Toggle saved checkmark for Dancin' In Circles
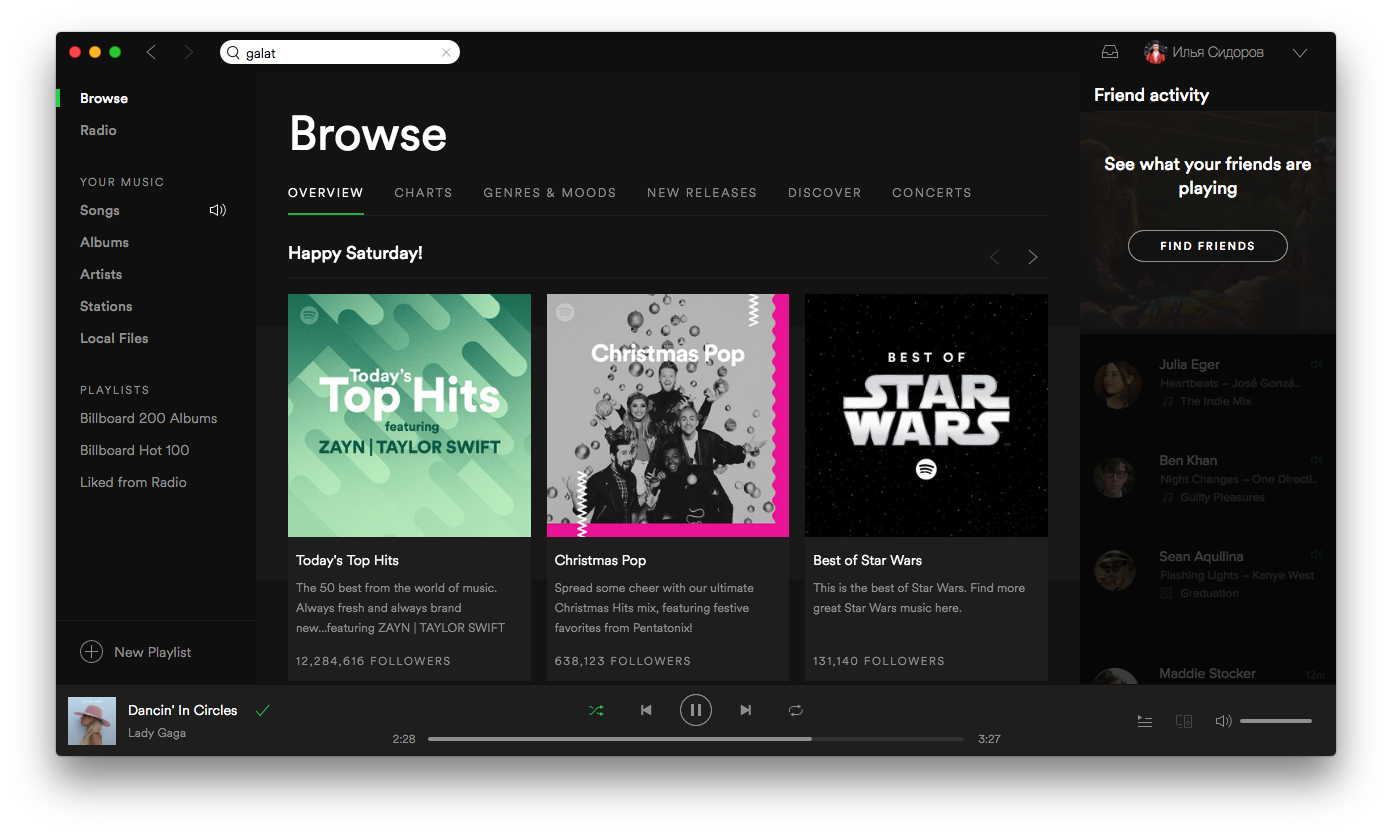Viewport: 1392px width, 836px height. tap(263, 710)
